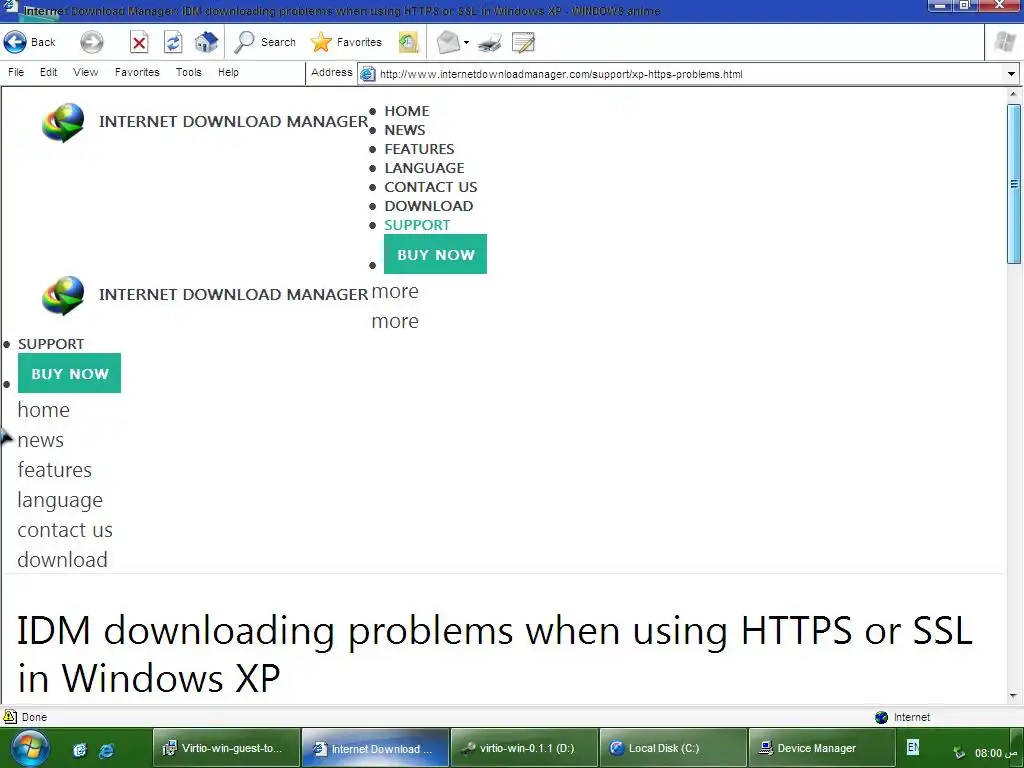Viewport: 1024px width, 768px height.
Task: Click the second 'more' link
Action: (x=394, y=321)
